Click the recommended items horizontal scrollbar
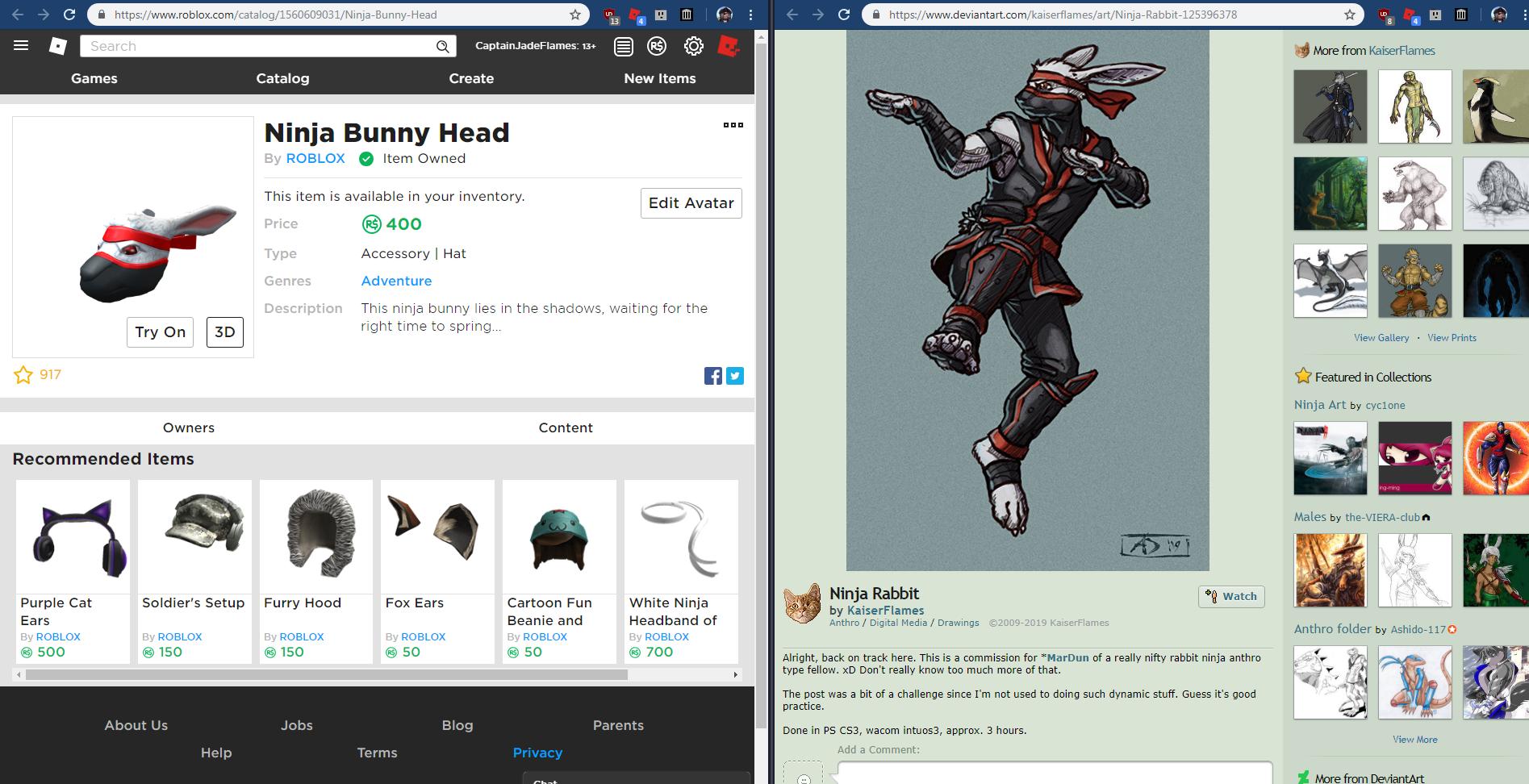 pos(326,674)
